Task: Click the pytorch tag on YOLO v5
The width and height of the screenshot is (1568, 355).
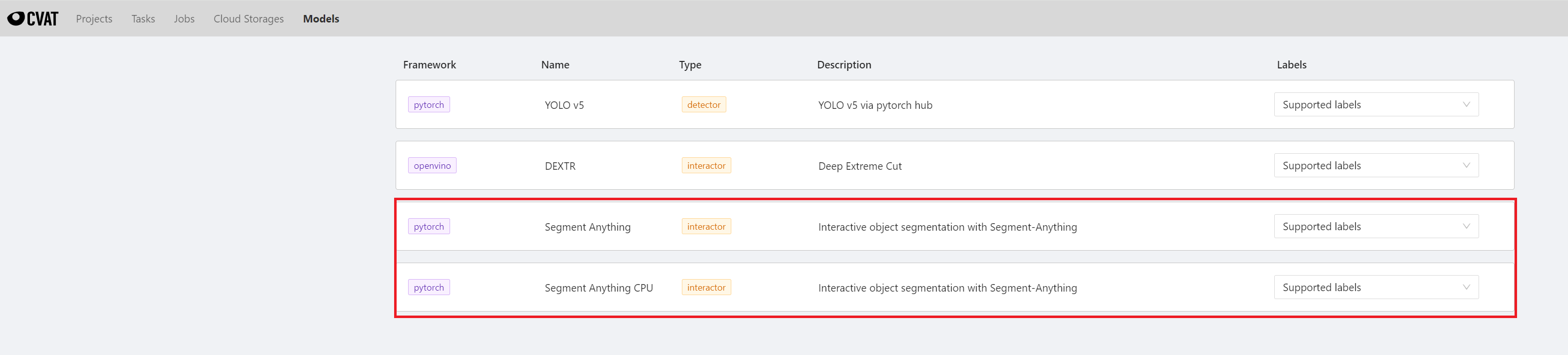Action: 429,105
